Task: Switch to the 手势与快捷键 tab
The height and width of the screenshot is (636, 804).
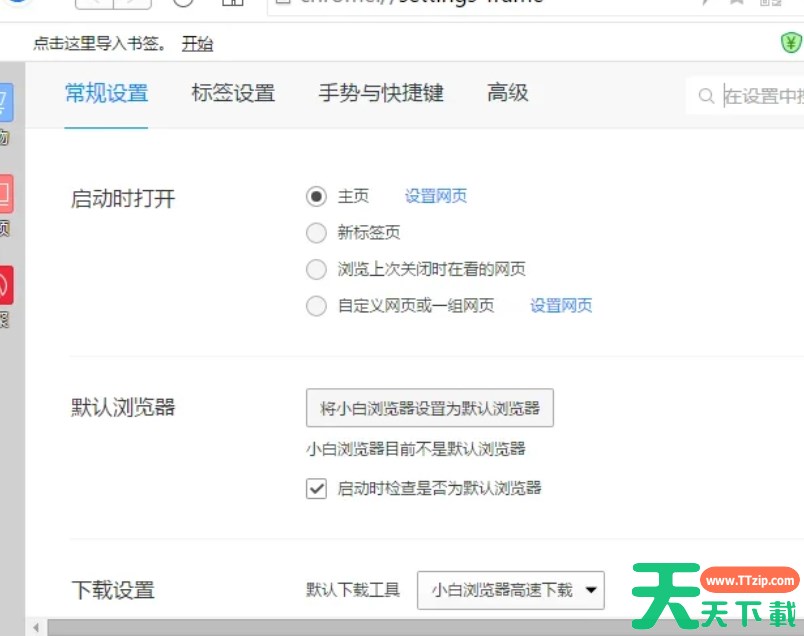Action: [x=381, y=93]
